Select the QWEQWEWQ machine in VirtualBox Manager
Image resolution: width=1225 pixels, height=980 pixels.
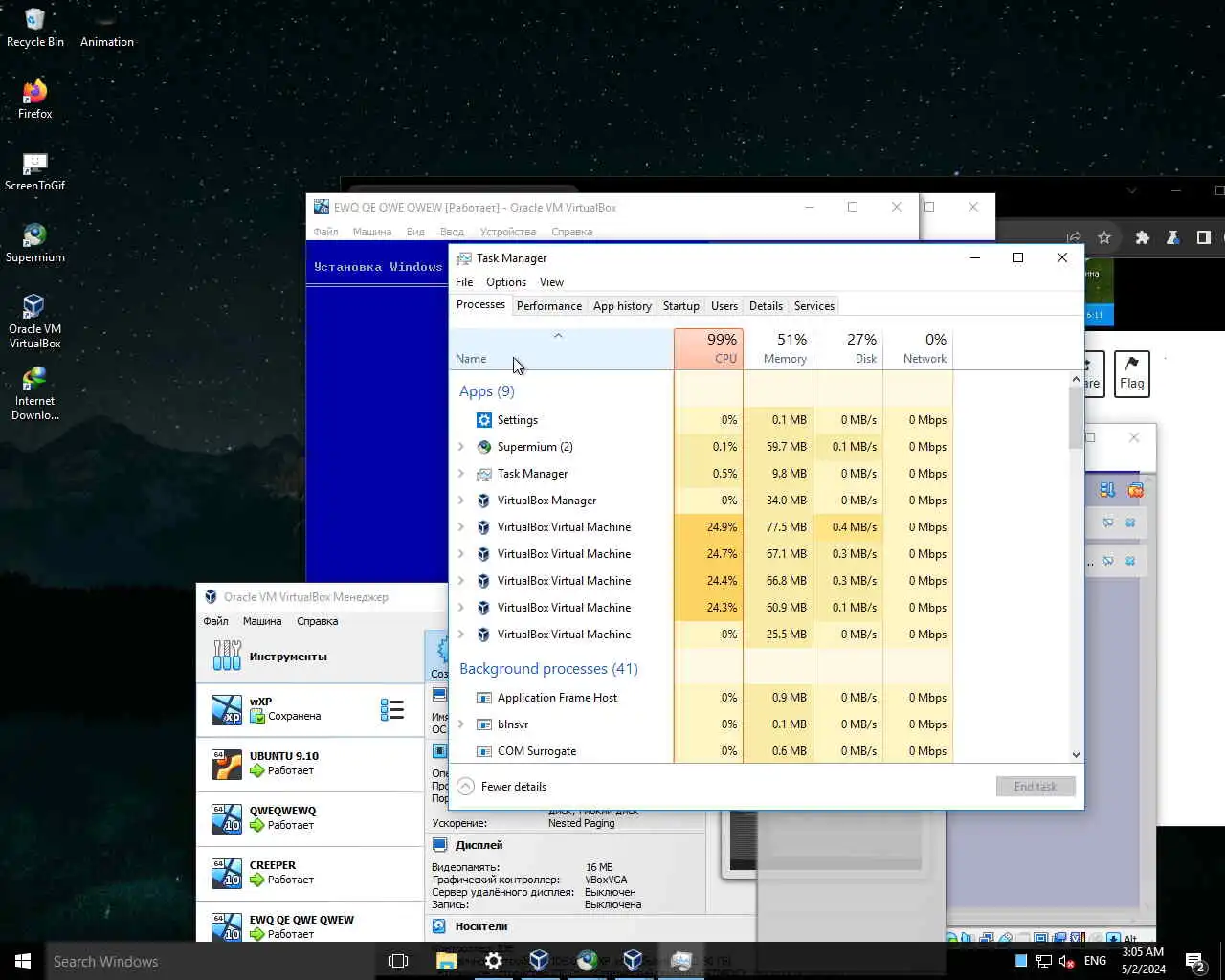tap(310, 819)
